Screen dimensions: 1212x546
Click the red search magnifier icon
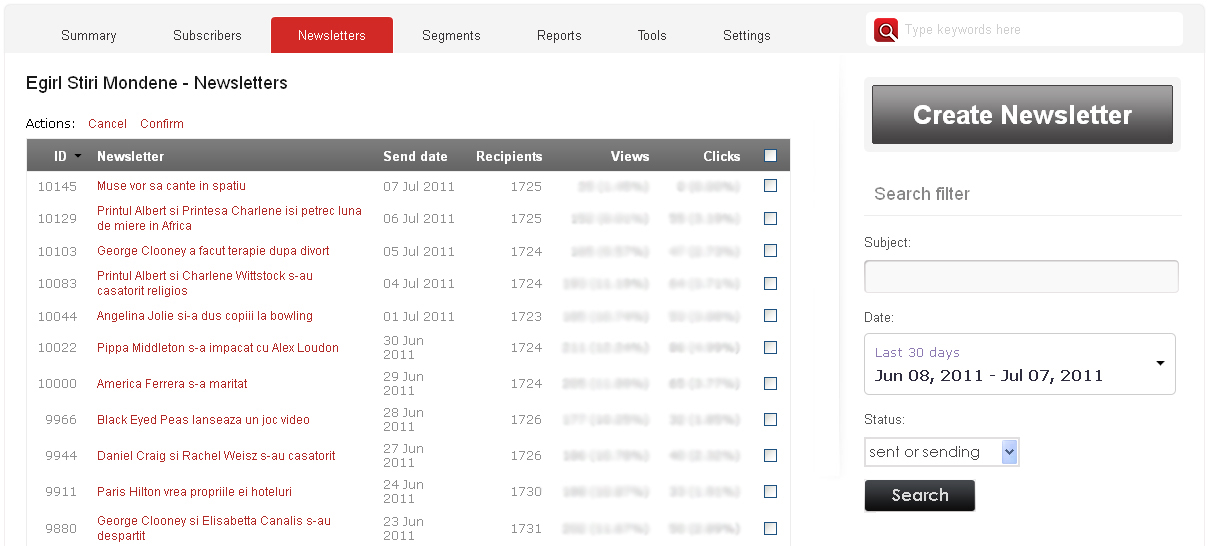pyautogui.click(x=885, y=31)
